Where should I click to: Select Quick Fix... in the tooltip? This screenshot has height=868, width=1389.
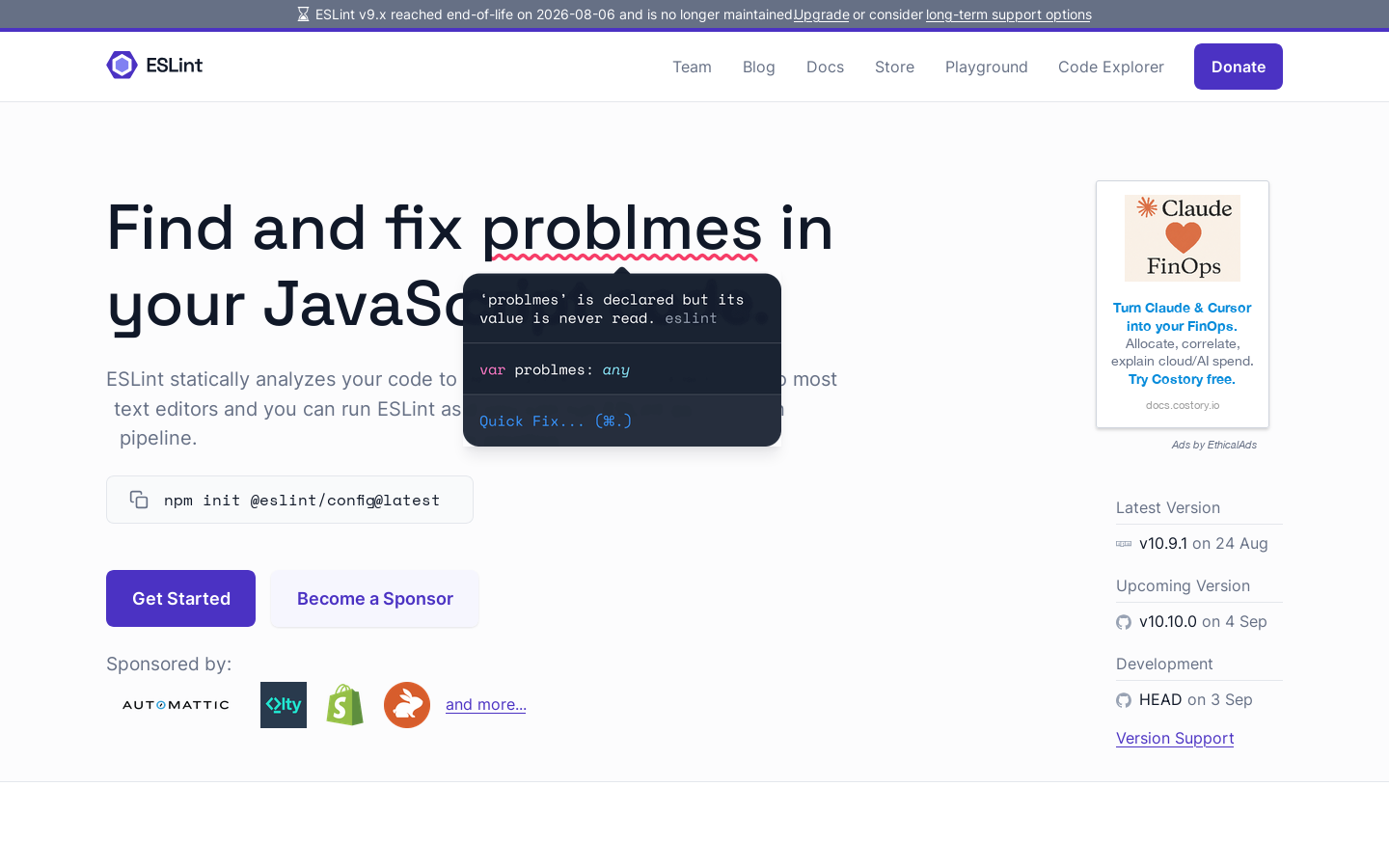pos(556,420)
